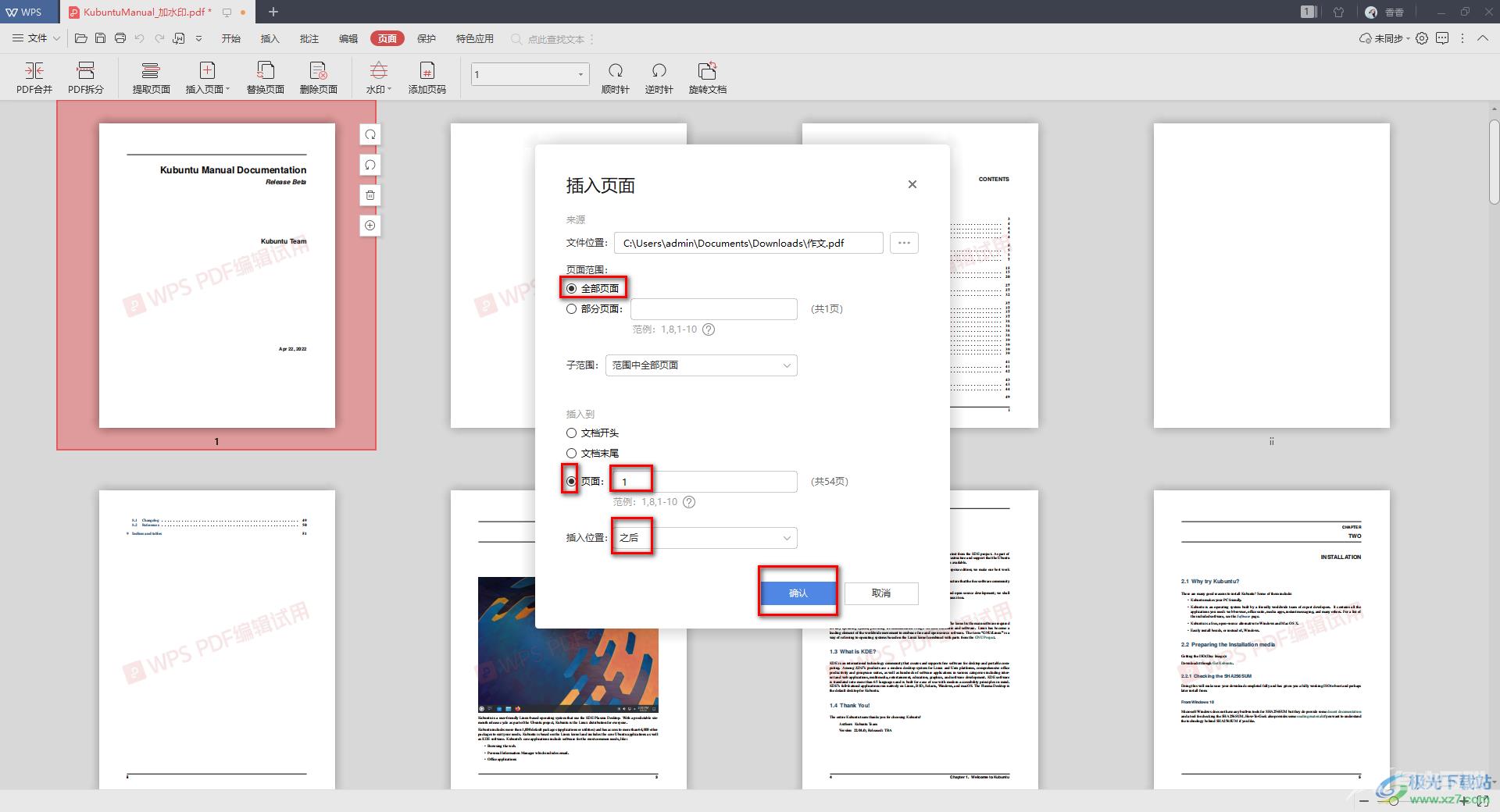1500x812 pixels.
Task: Switch to the 开始 tab
Action: (x=230, y=38)
